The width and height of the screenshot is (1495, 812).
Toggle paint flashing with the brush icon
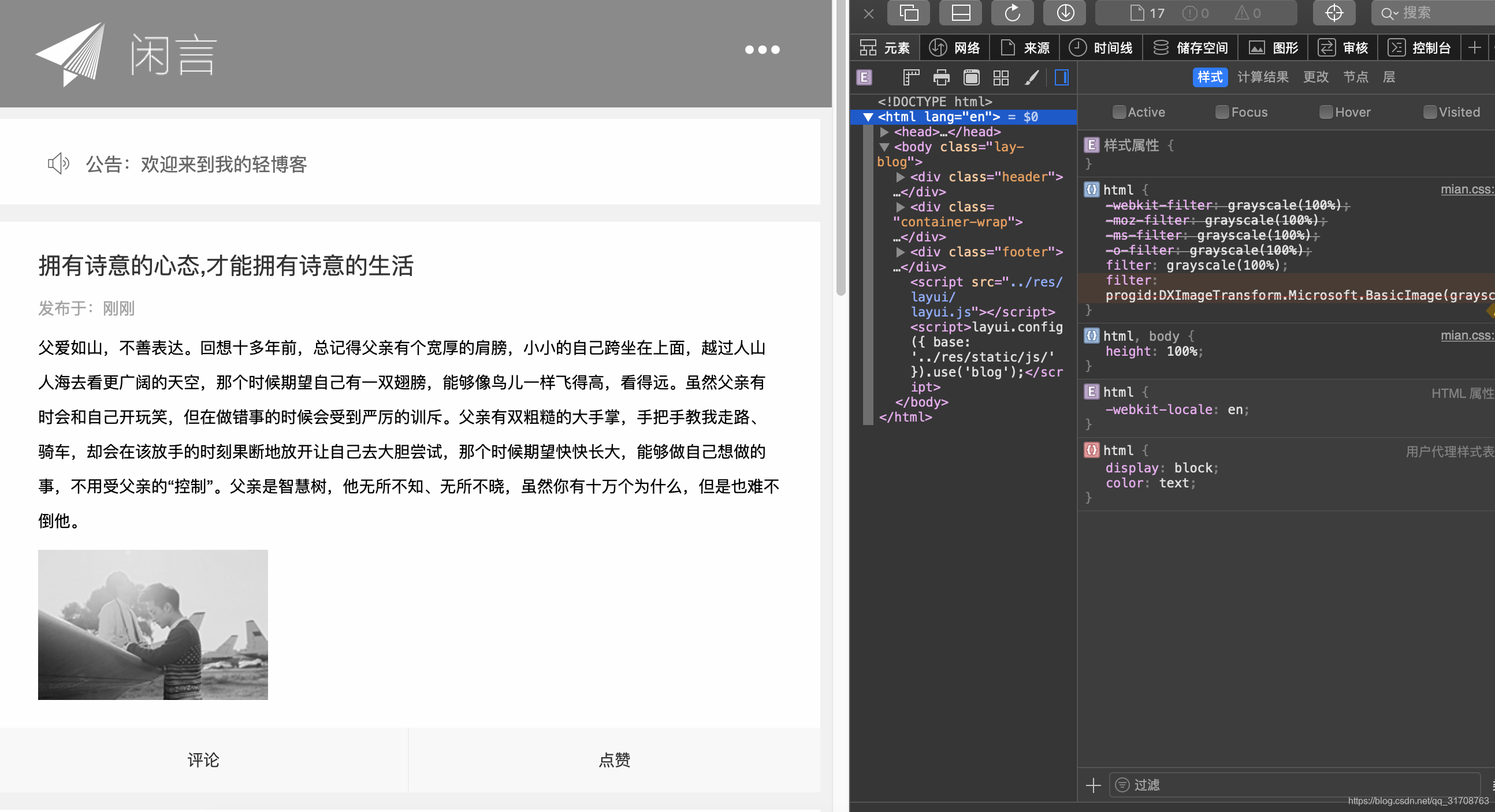1031,77
